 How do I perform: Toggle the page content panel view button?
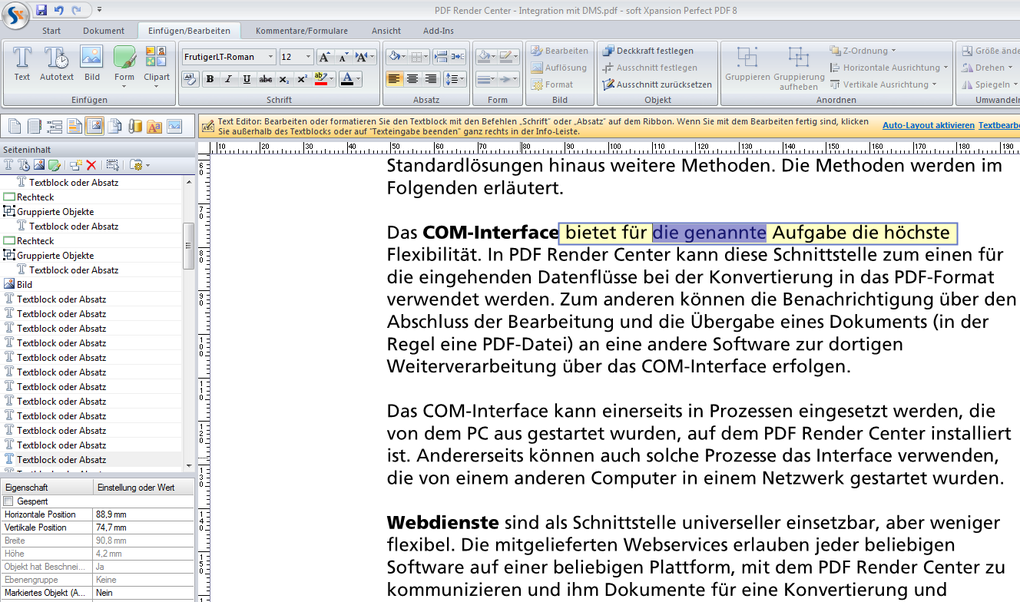94,126
